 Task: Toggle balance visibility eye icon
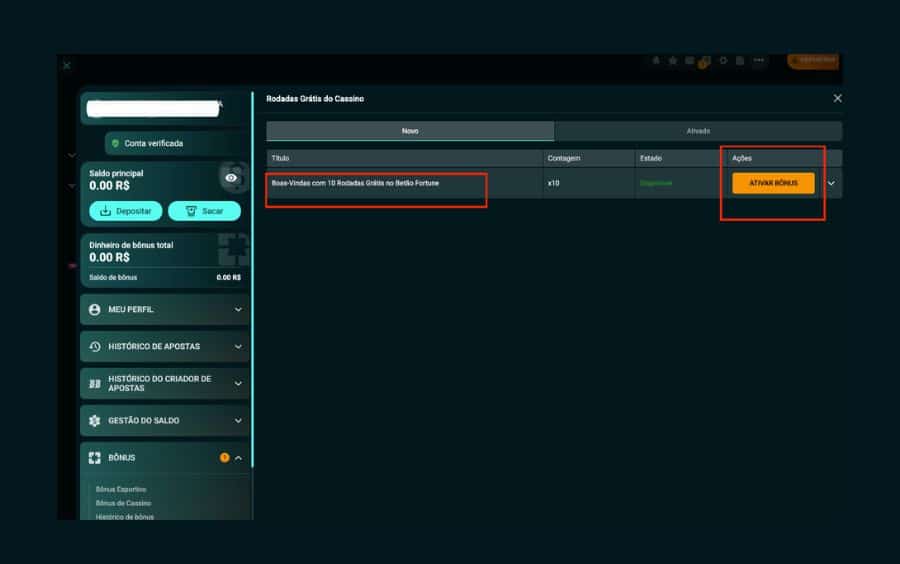pos(231,178)
